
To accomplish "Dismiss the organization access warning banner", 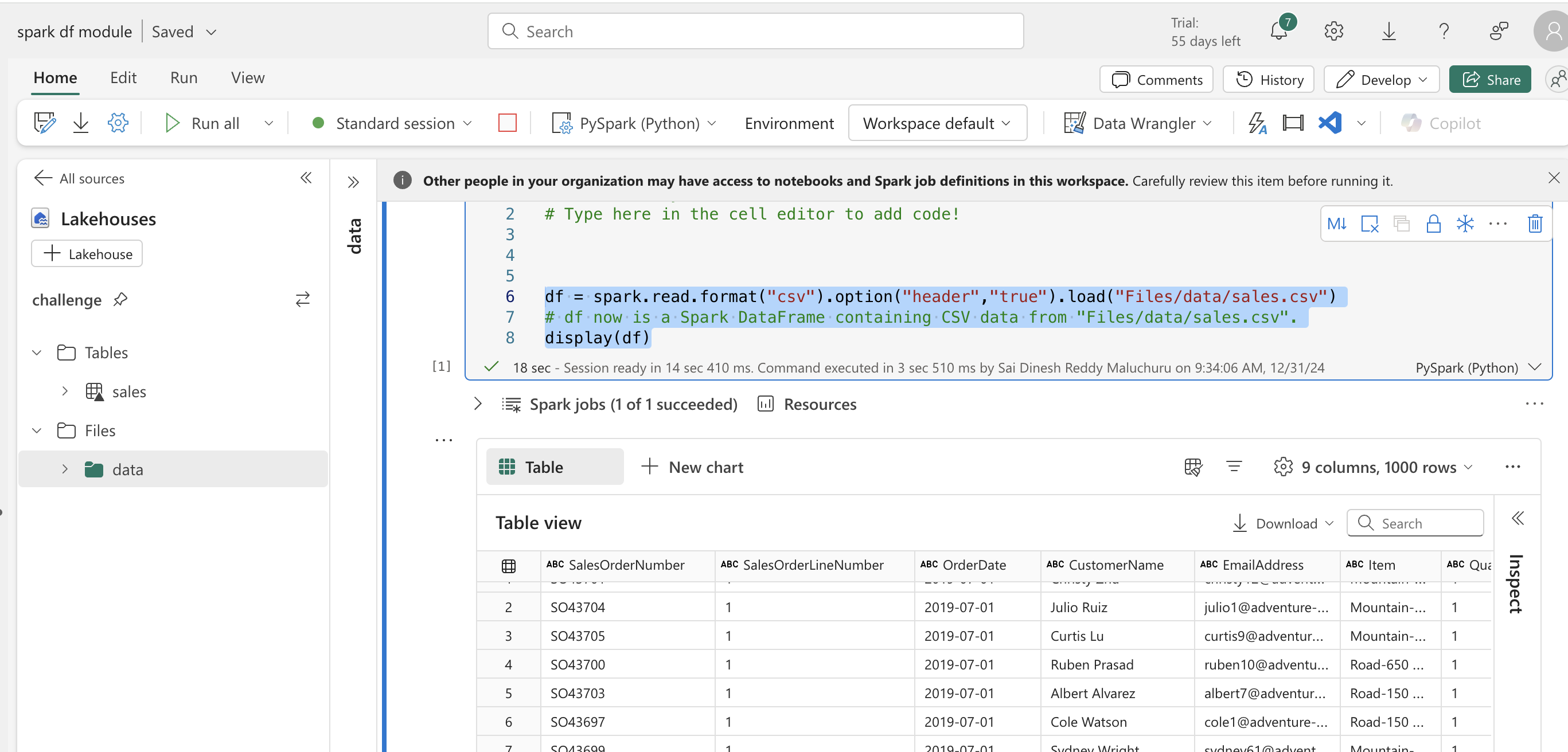I will click(1554, 178).
